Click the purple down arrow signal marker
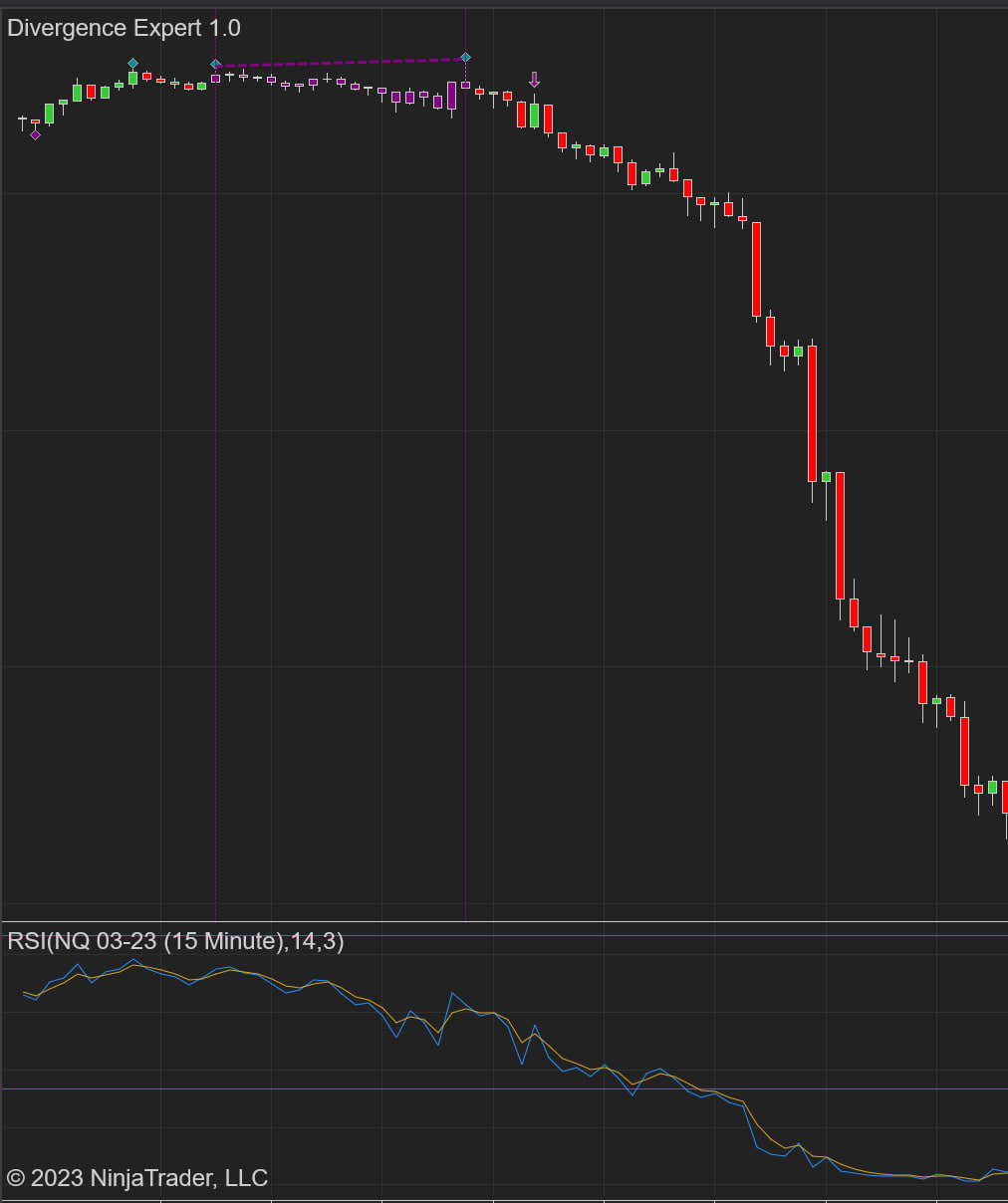 (x=534, y=80)
